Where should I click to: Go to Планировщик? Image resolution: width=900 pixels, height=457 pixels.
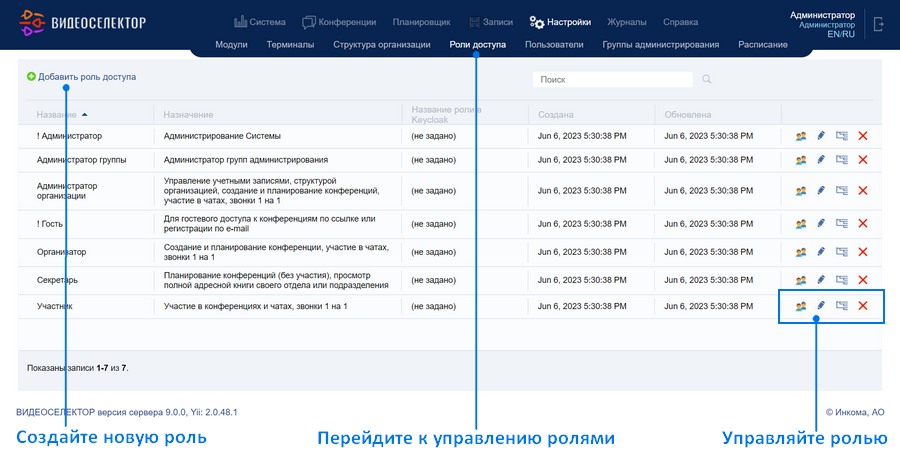tap(421, 22)
